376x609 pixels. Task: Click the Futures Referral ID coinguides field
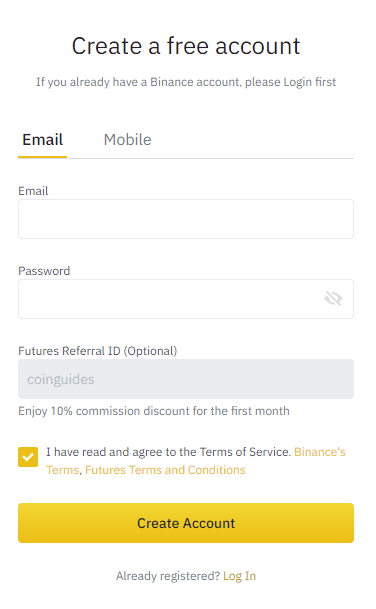click(186, 379)
